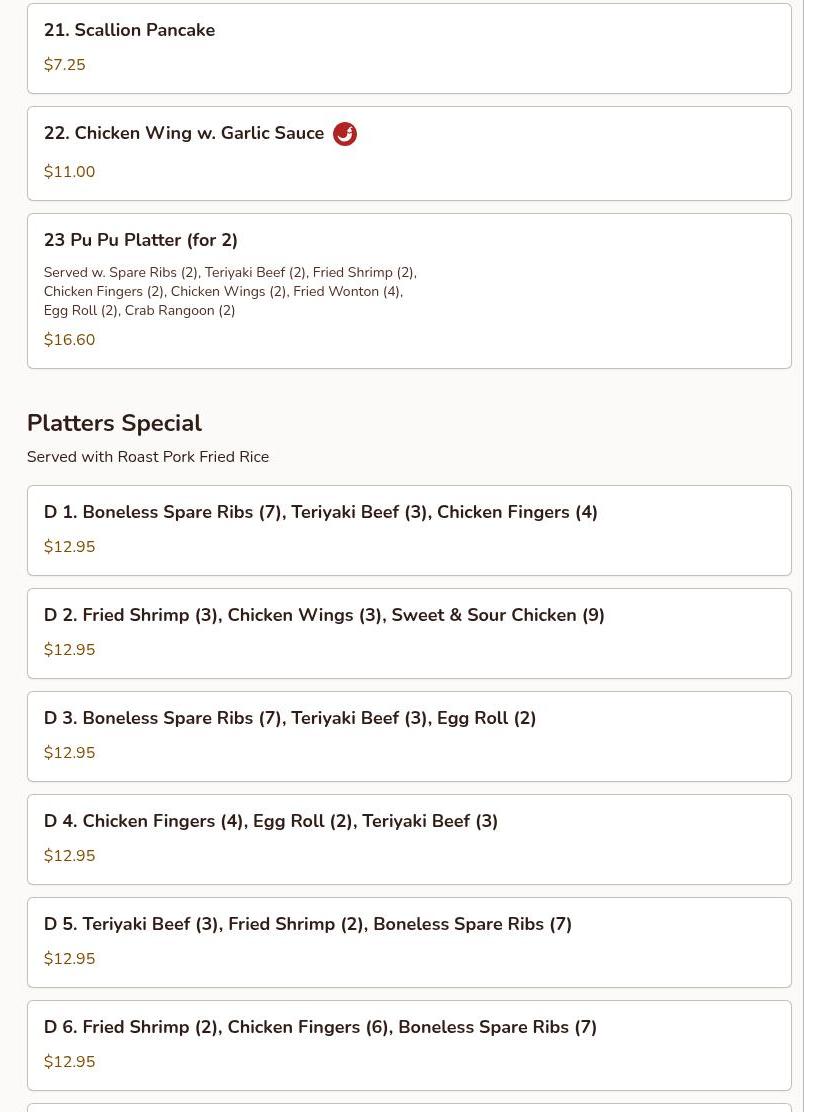Open 22. Chicken Wing w. Garlic Sauce
The width and height of the screenshot is (824, 1112).
click(184, 134)
